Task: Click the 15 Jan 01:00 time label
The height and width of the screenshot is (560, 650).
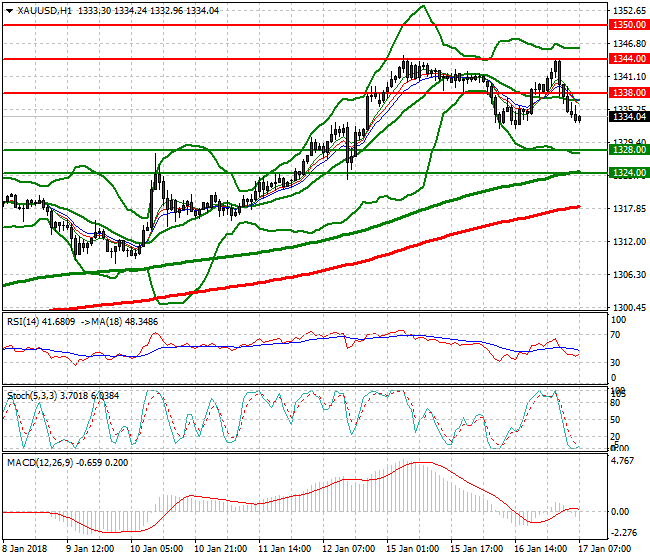Action: tap(412, 549)
